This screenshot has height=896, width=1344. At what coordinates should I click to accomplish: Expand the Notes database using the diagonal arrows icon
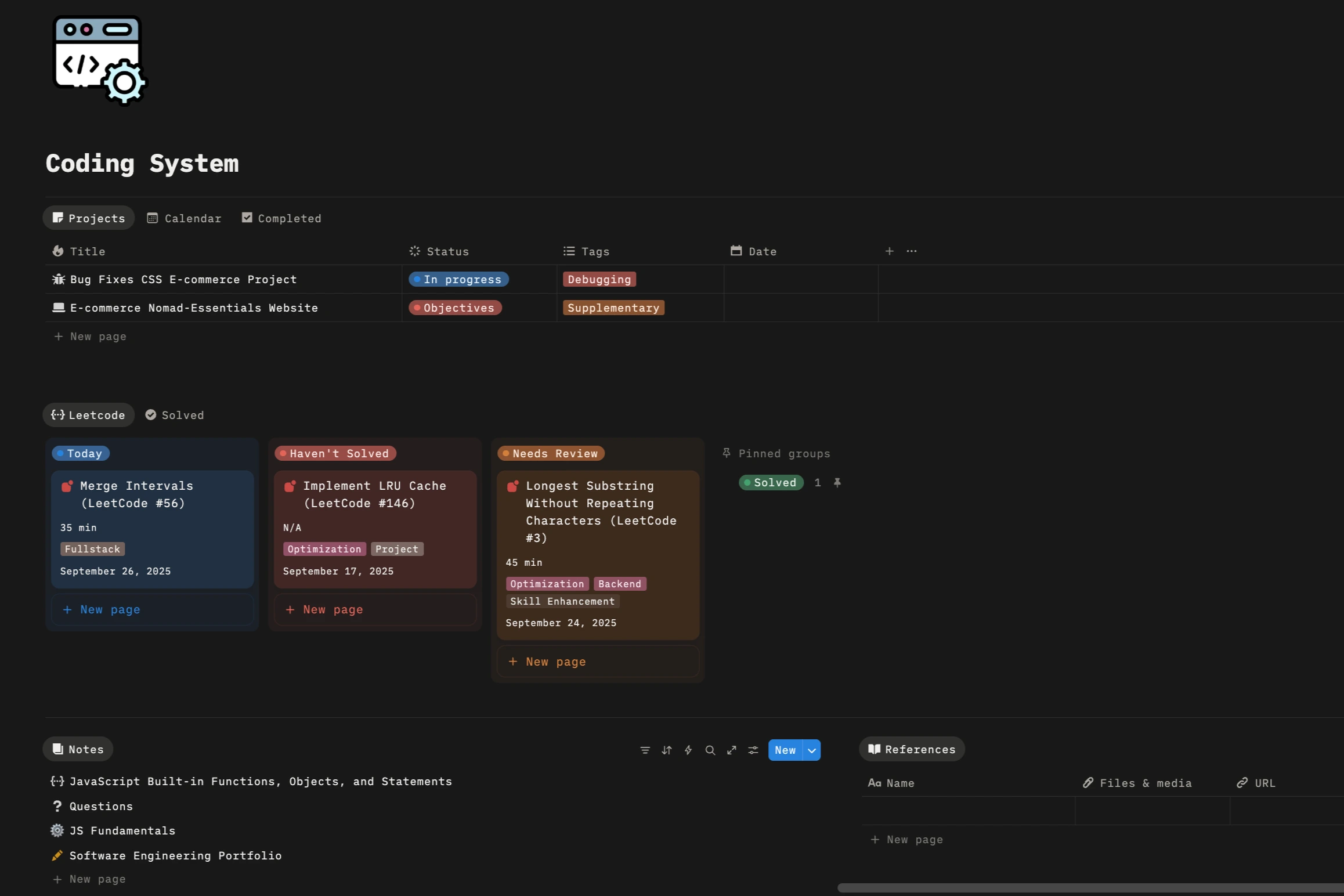click(x=731, y=750)
